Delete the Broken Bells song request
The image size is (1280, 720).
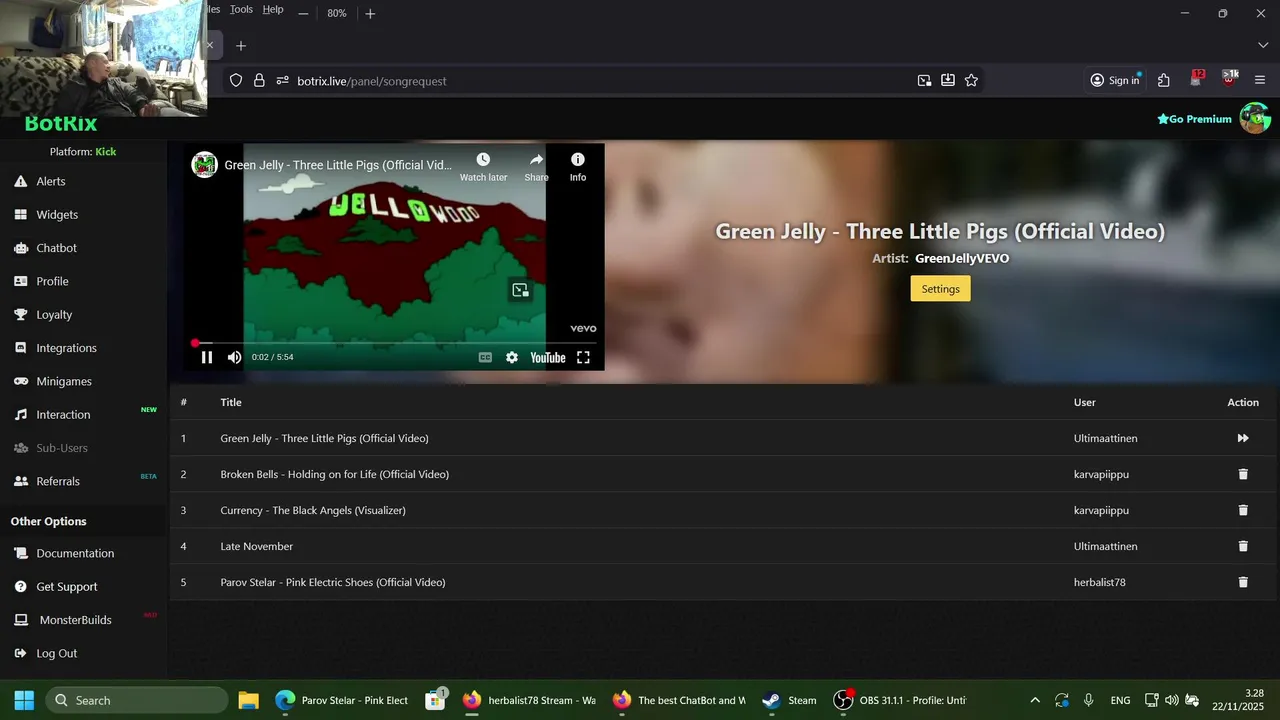pyautogui.click(x=1243, y=474)
